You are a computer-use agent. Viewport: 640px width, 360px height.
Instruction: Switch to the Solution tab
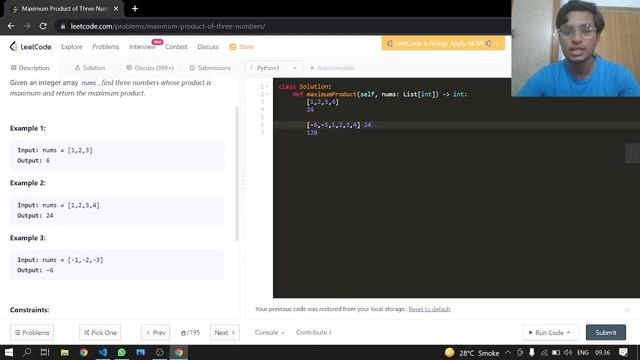(90, 68)
